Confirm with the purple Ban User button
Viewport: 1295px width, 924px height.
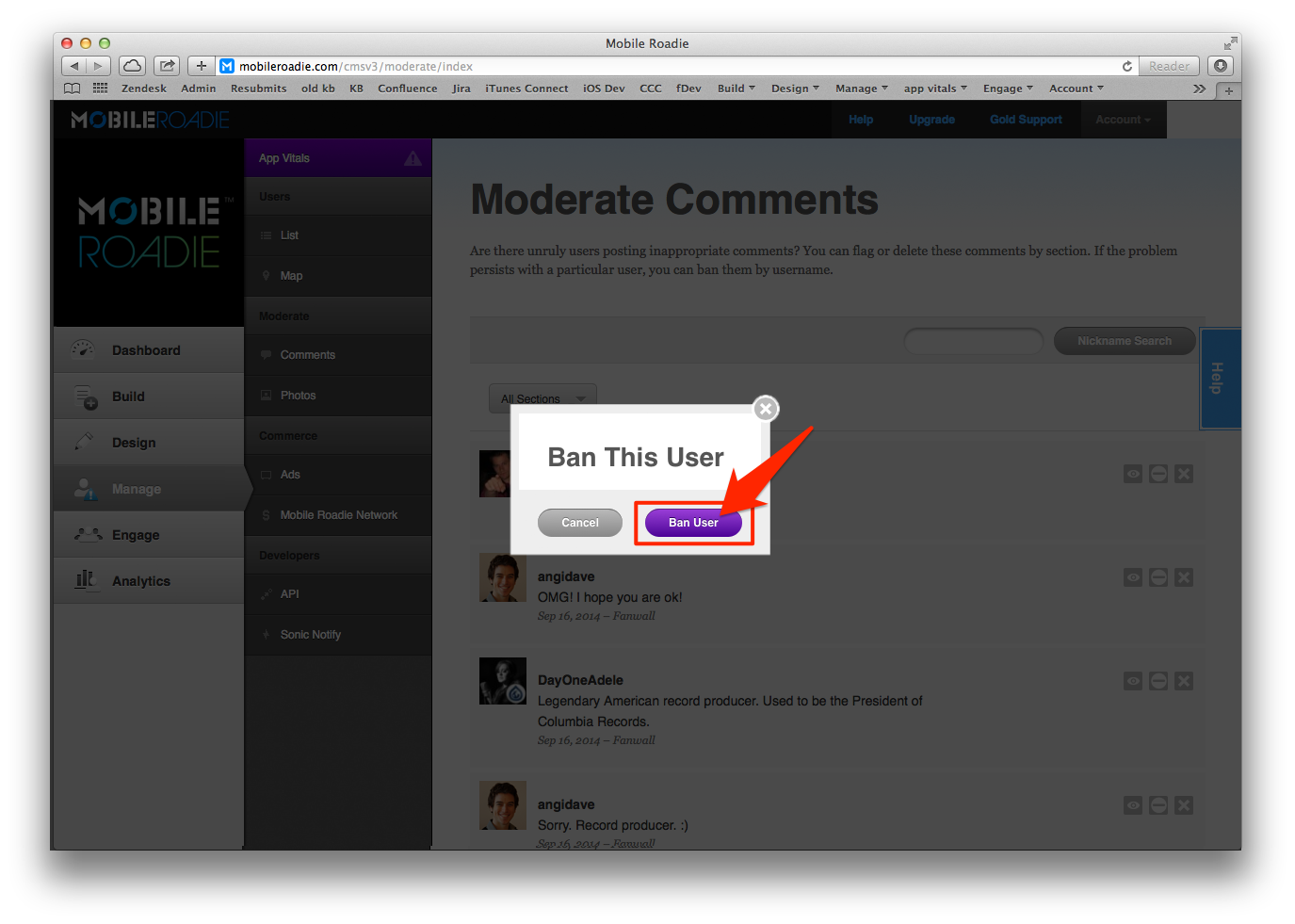[x=693, y=523]
